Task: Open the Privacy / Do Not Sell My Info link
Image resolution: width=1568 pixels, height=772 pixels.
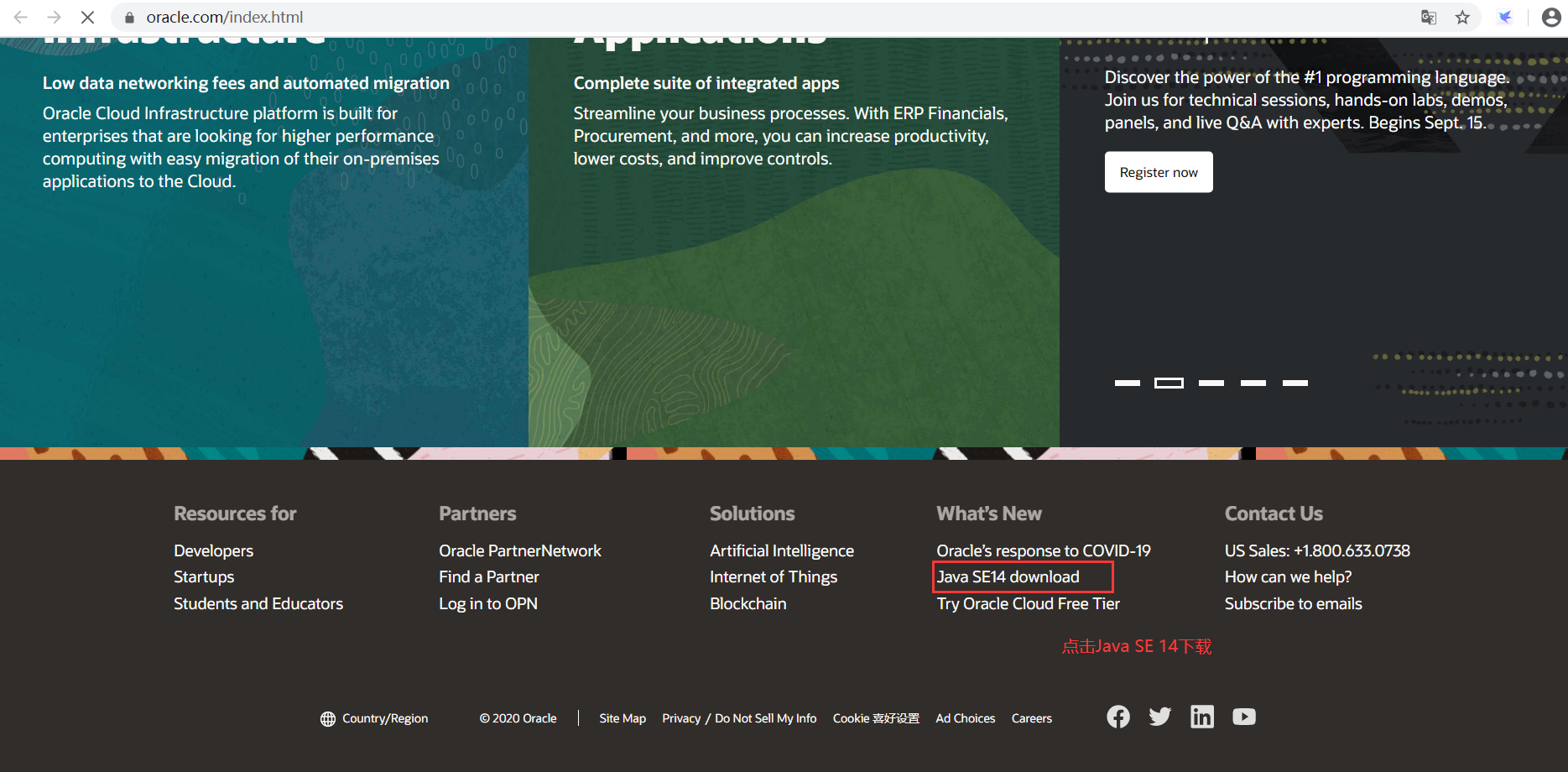Action: pyautogui.click(x=739, y=718)
